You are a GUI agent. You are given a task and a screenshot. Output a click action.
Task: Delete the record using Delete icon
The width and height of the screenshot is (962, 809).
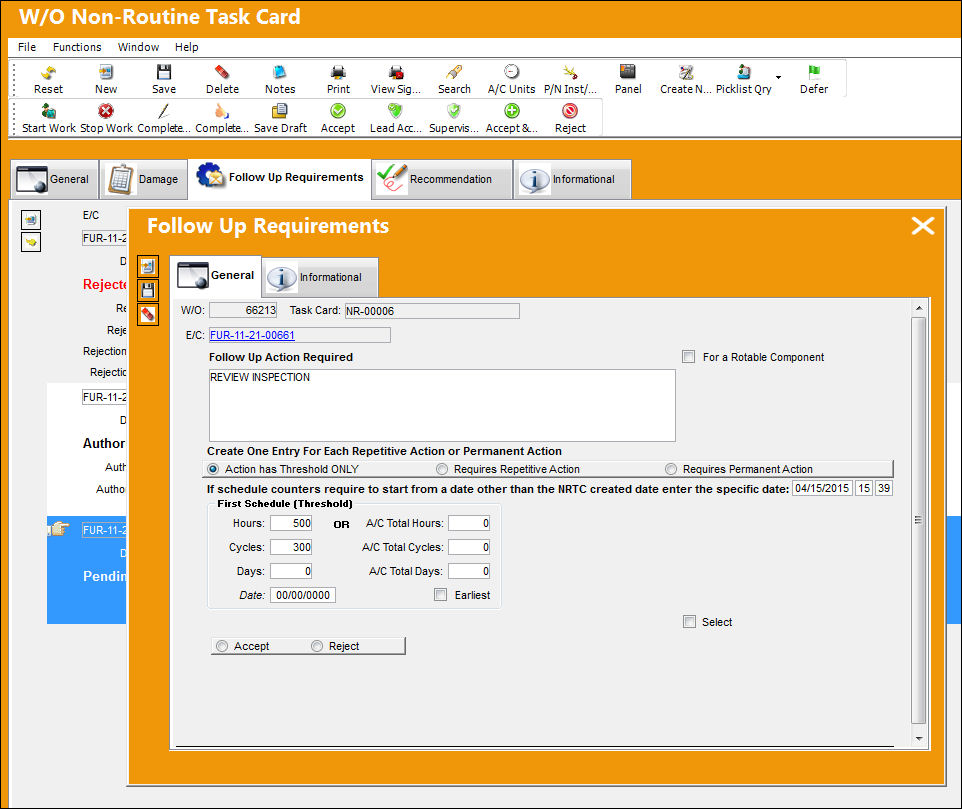pos(222,73)
